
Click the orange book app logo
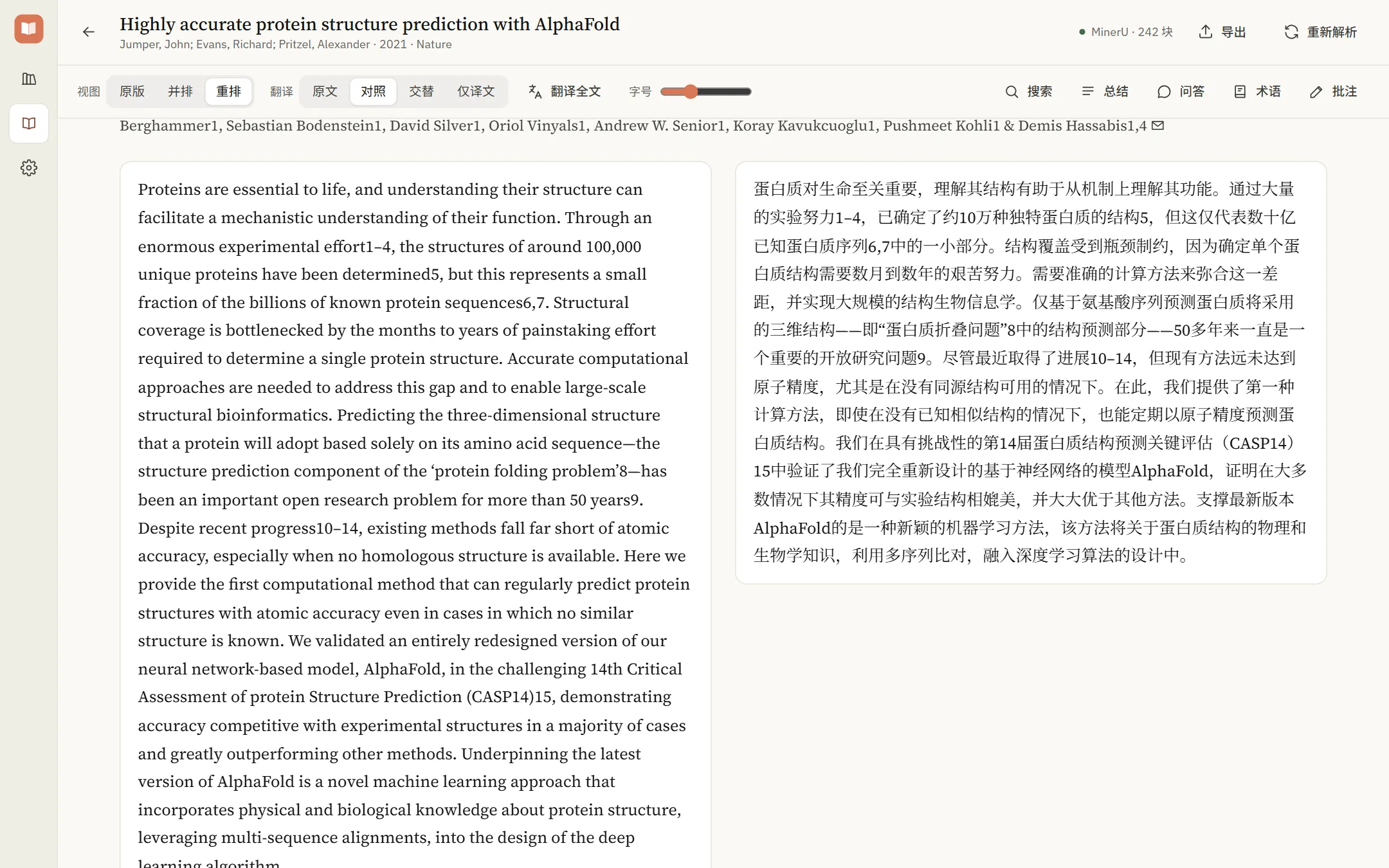coord(29,29)
